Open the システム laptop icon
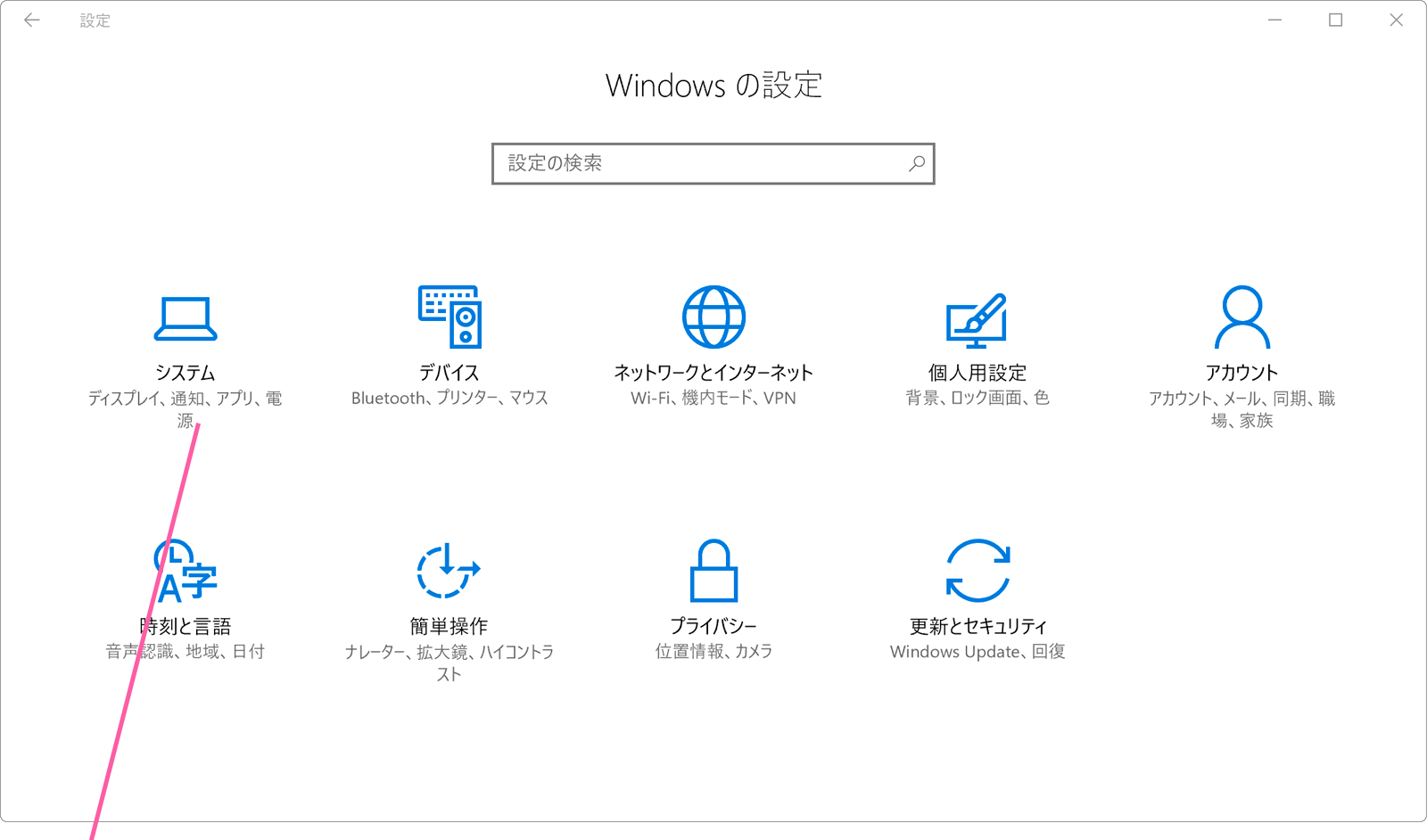The height and width of the screenshot is (840, 1427). coord(186,318)
